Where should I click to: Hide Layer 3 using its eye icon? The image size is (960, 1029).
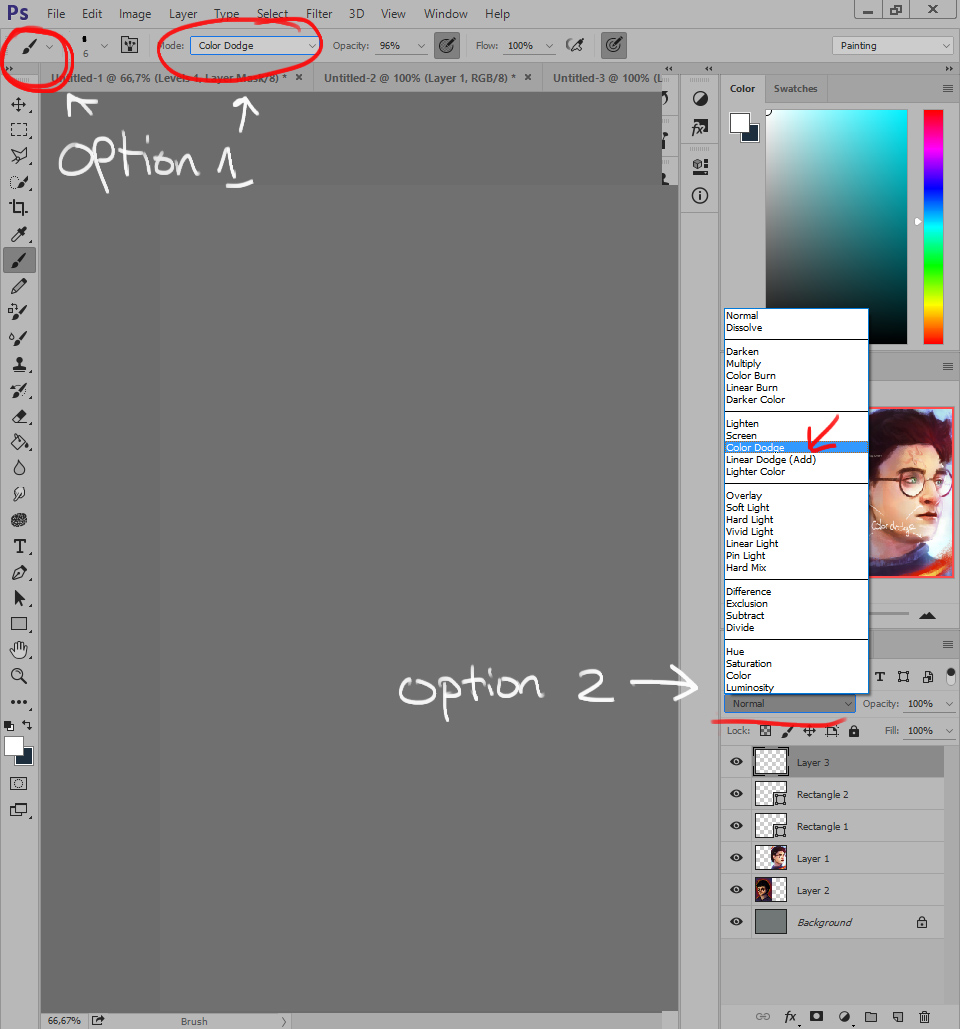coord(737,762)
